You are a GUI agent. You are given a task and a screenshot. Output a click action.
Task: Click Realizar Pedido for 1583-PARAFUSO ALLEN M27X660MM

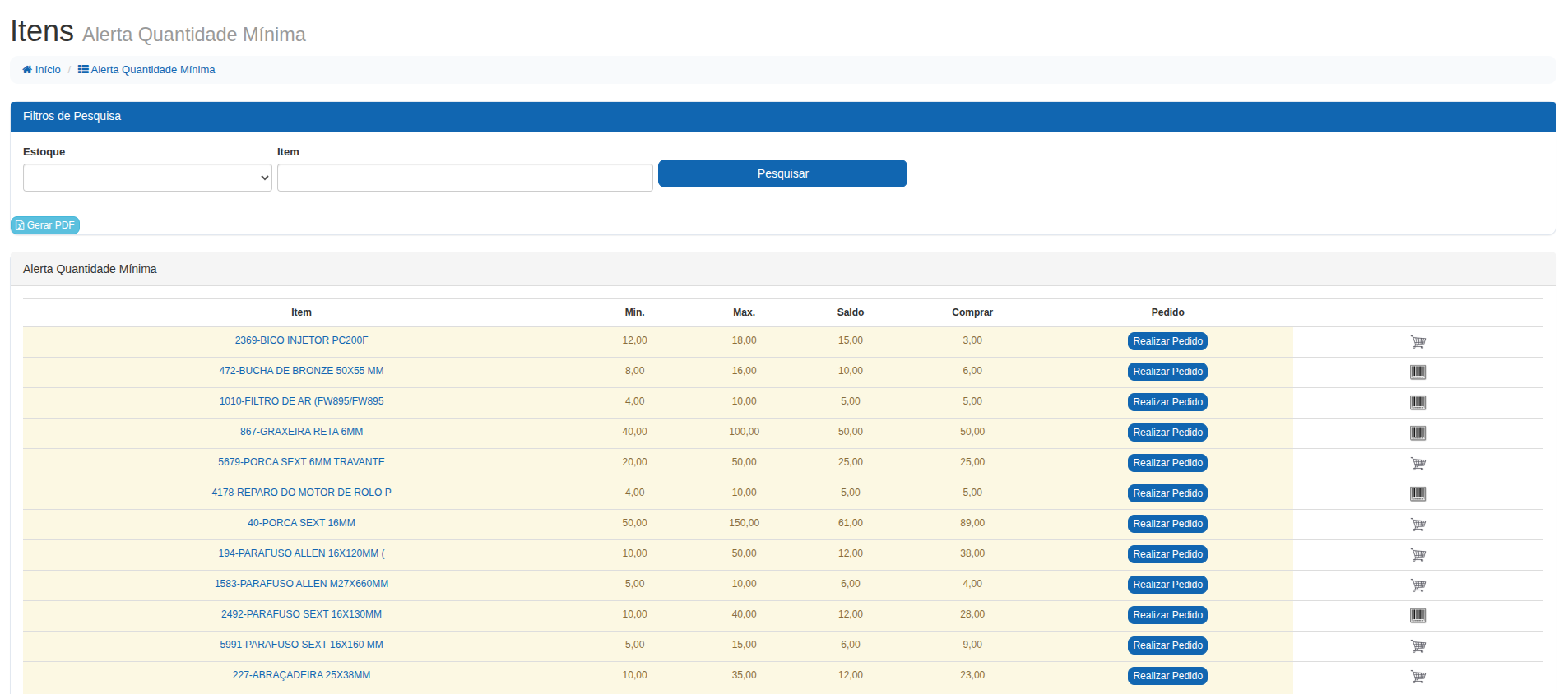[1167, 585]
